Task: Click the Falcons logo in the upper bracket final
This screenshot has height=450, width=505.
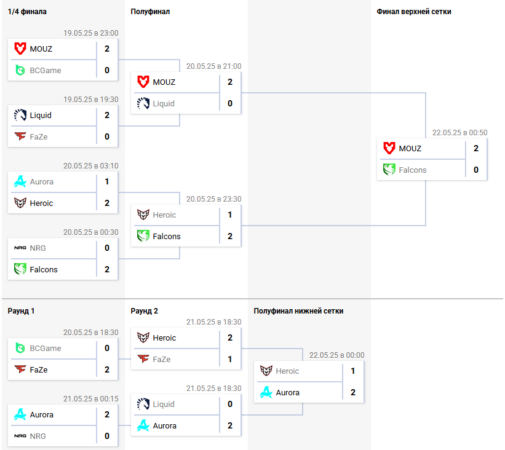Action: pyautogui.click(x=389, y=170)
